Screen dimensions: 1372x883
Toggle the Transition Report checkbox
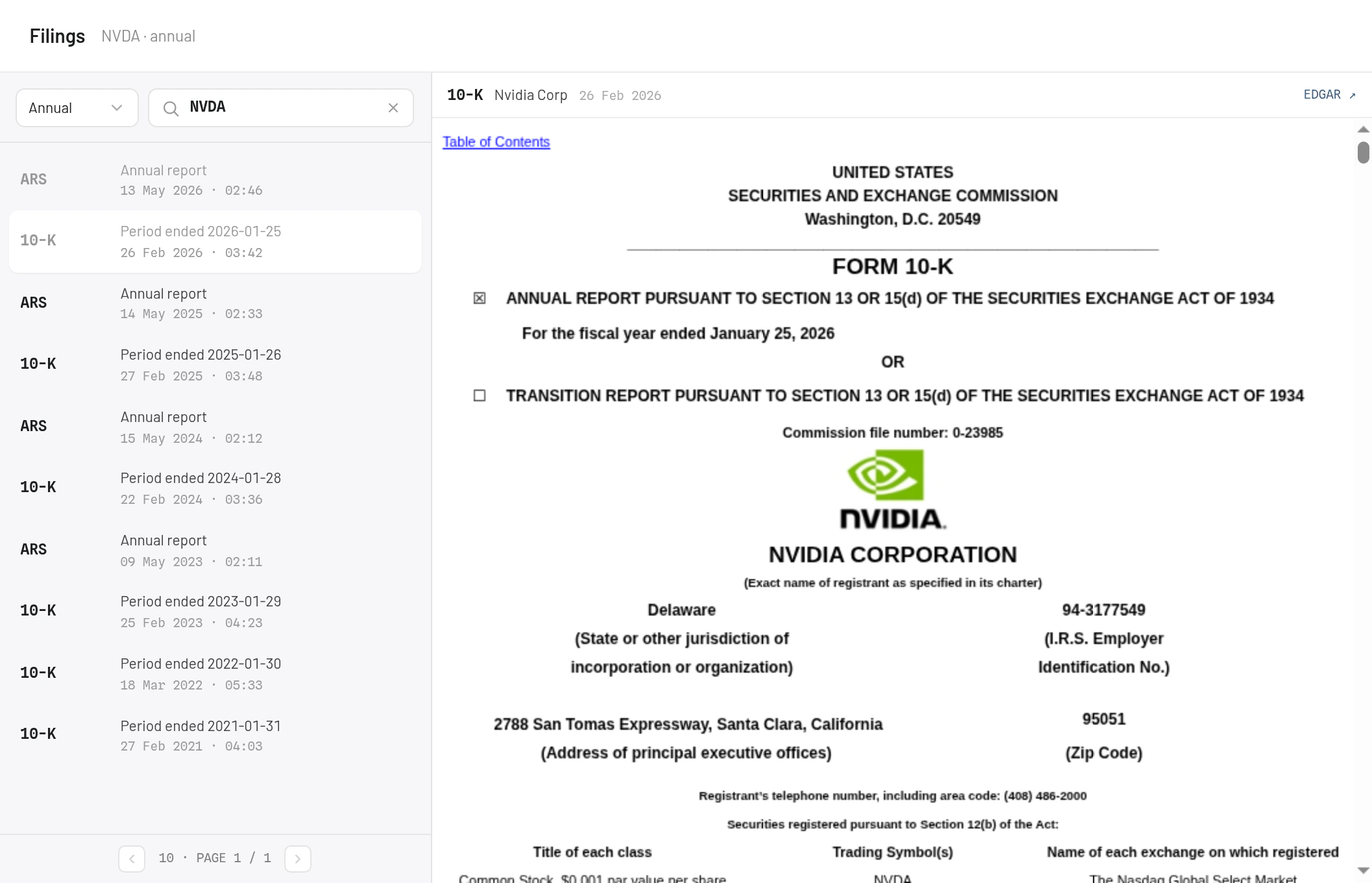point(480,395)
